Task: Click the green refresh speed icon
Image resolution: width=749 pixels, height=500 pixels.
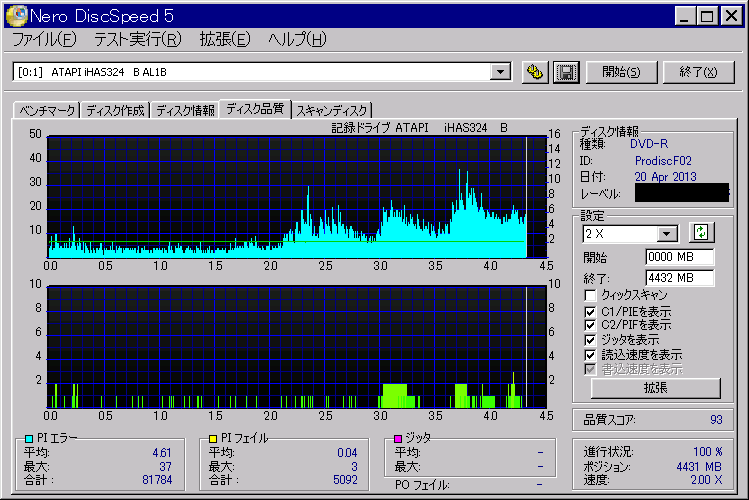Action: pos(701,233)
